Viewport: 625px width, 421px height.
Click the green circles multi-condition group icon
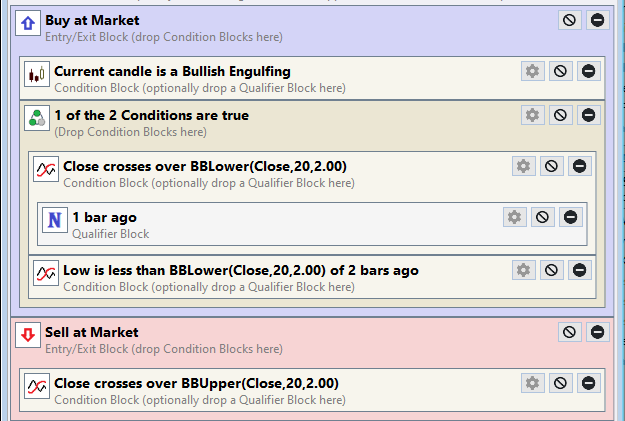click(x=37, y=118)
